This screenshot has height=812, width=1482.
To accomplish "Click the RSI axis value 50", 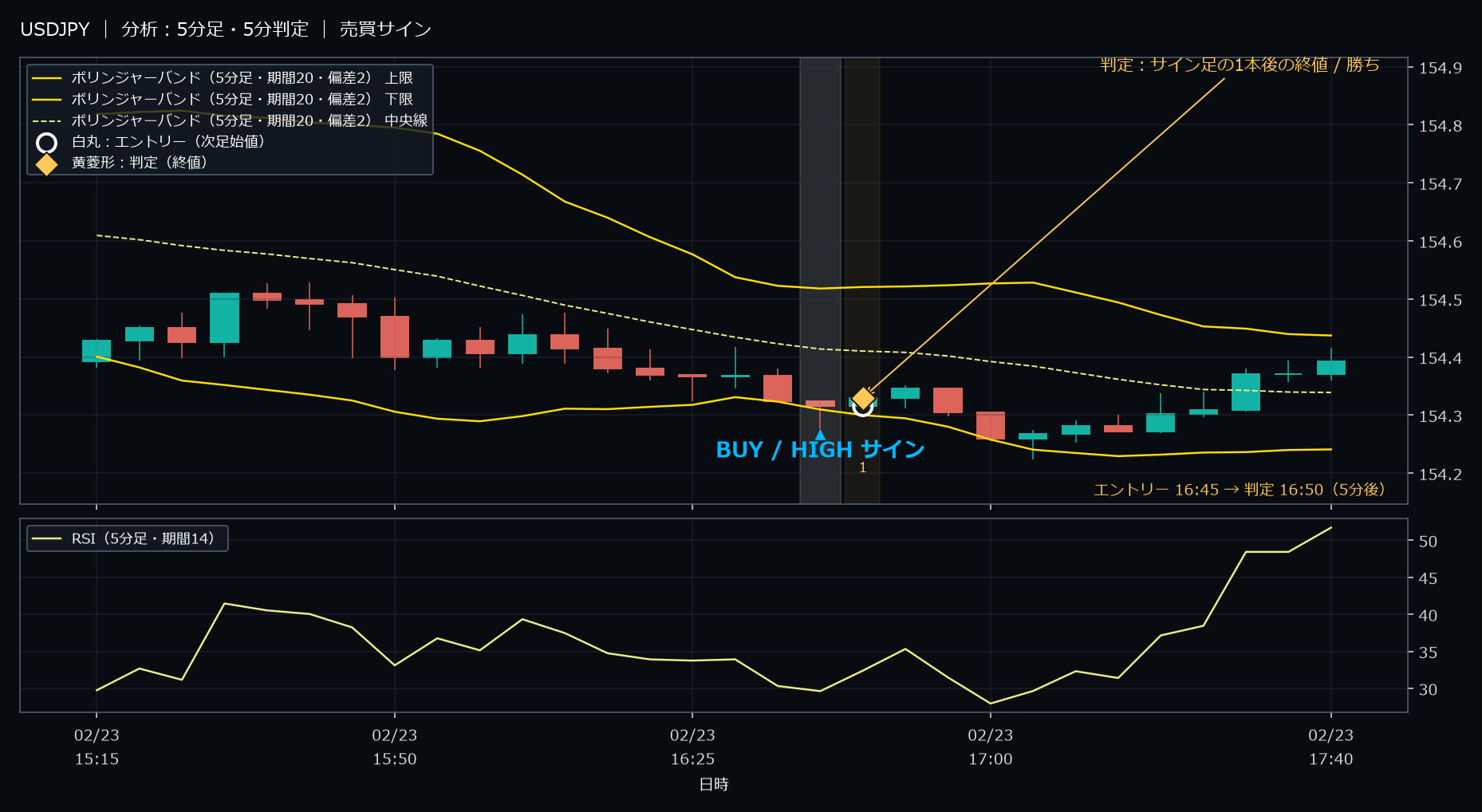I will (1428, 542).
